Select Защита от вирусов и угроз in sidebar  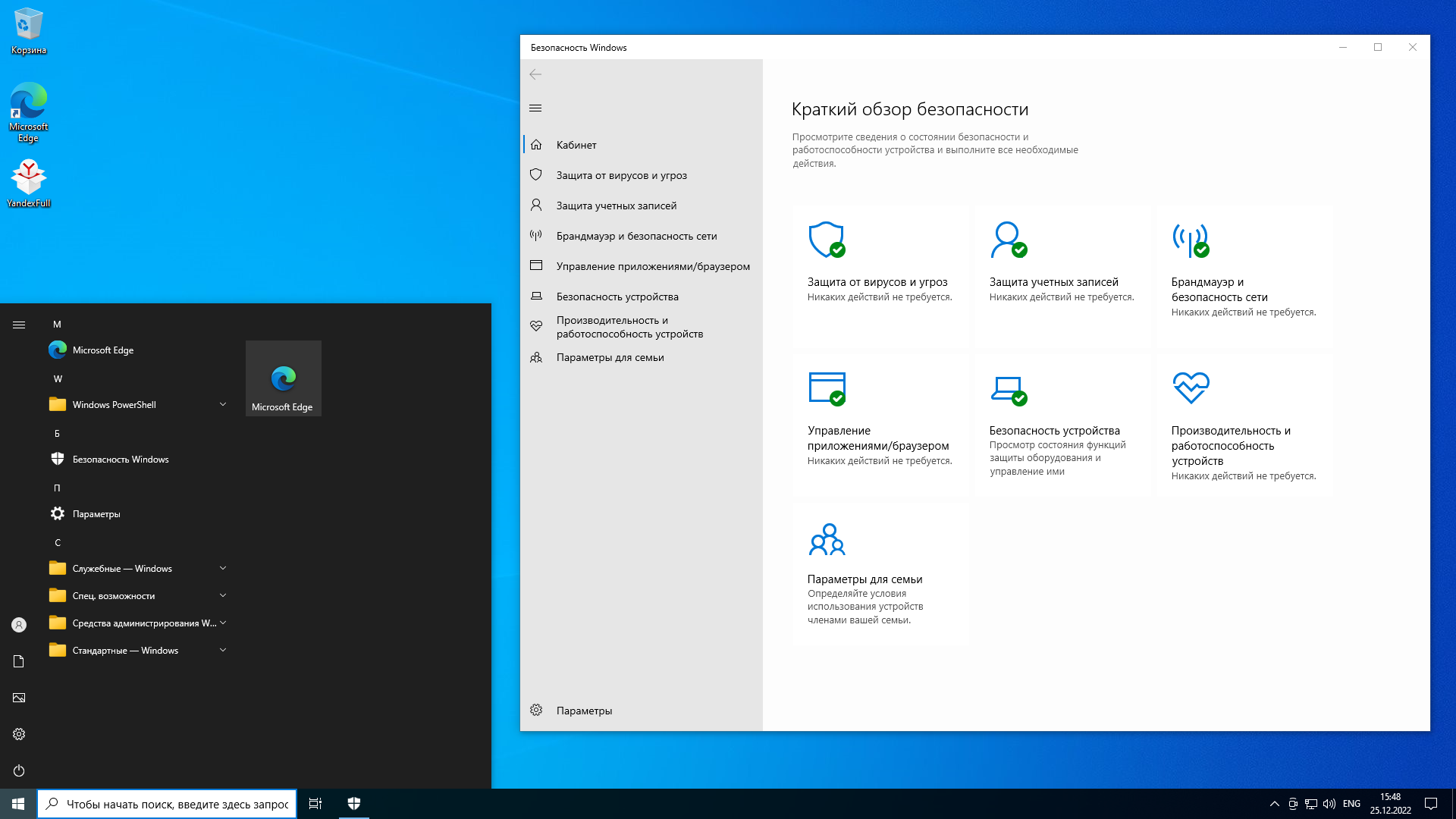click(621, 175)
